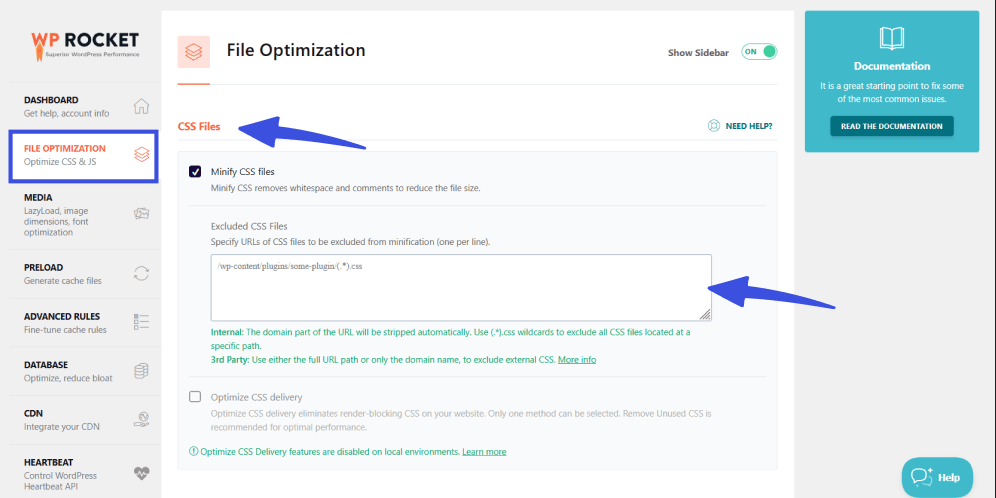Check the Optimize CSS delivery checkbox
The width and height of the screenshot is (996, 498).
[195, 397]
